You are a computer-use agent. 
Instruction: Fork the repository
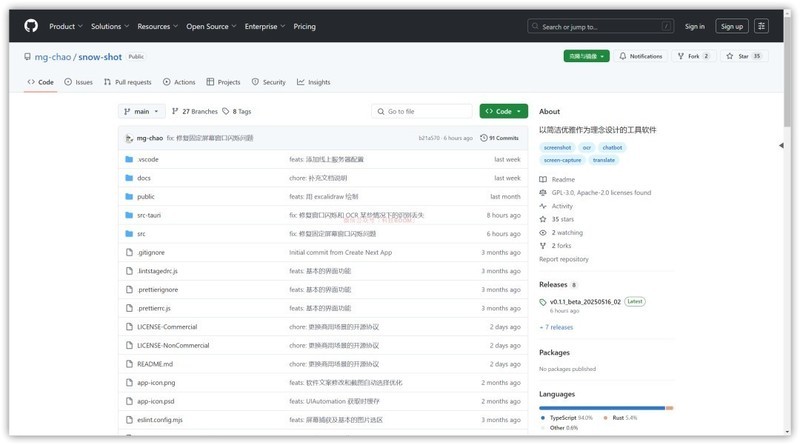point(693,56)
